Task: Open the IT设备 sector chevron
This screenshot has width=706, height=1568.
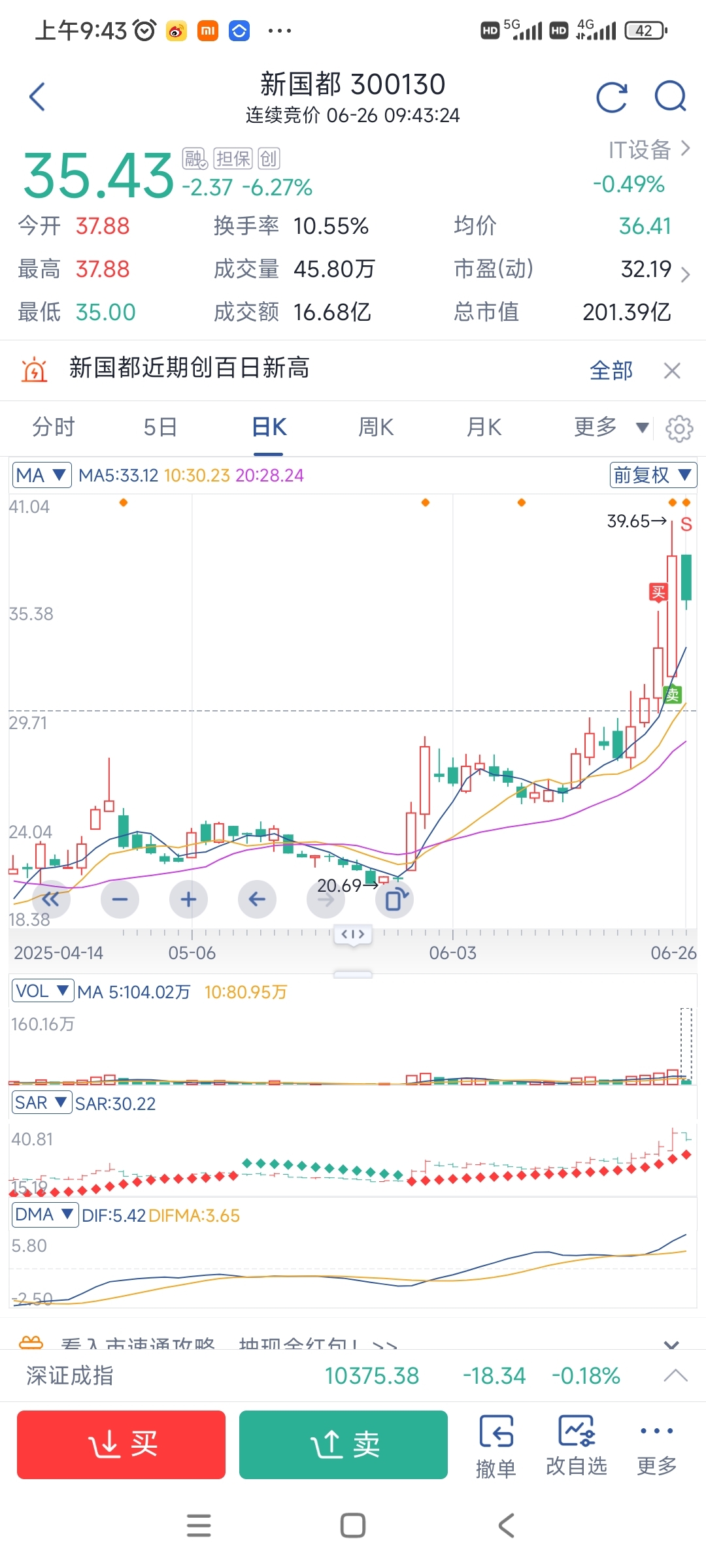Action: [x=685, y=149]
